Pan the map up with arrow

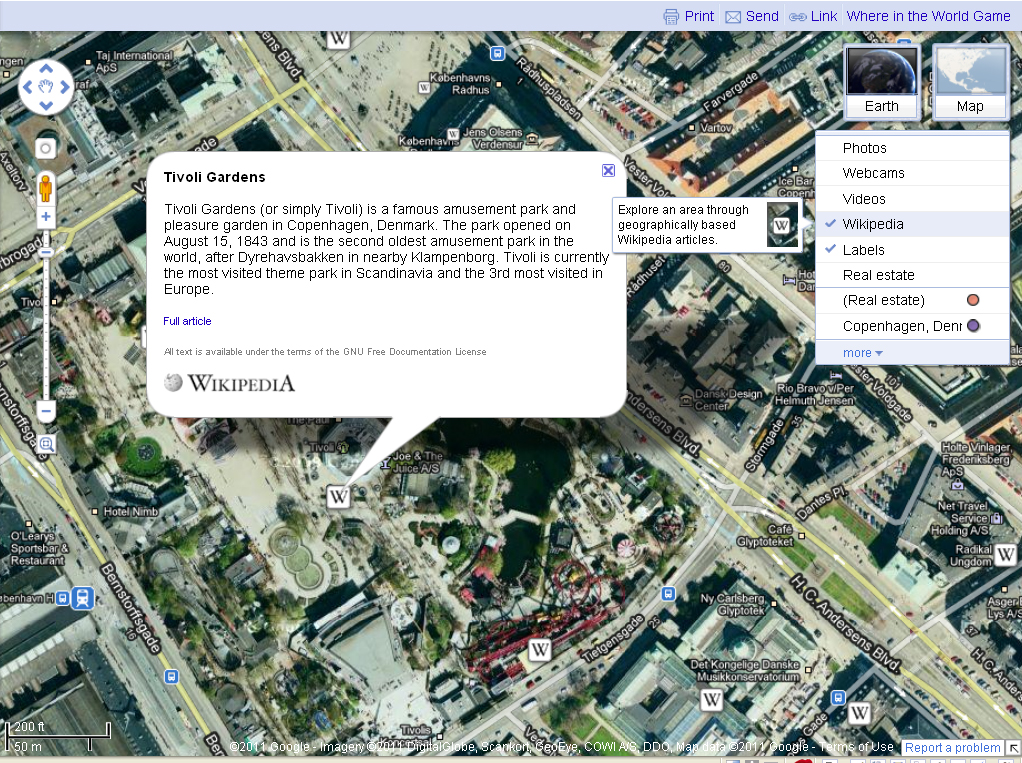pos(46,69)
